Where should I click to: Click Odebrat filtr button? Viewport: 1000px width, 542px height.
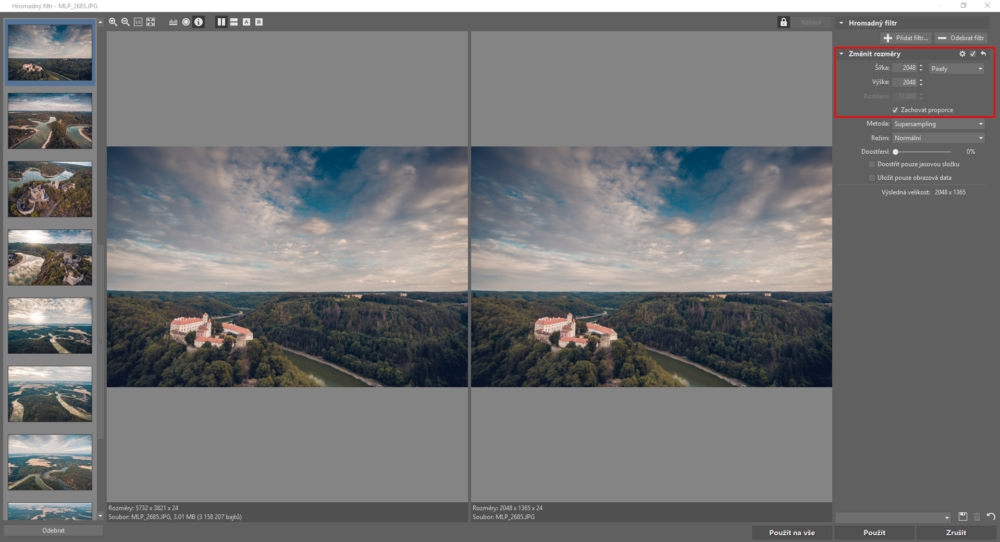(960, 38)
